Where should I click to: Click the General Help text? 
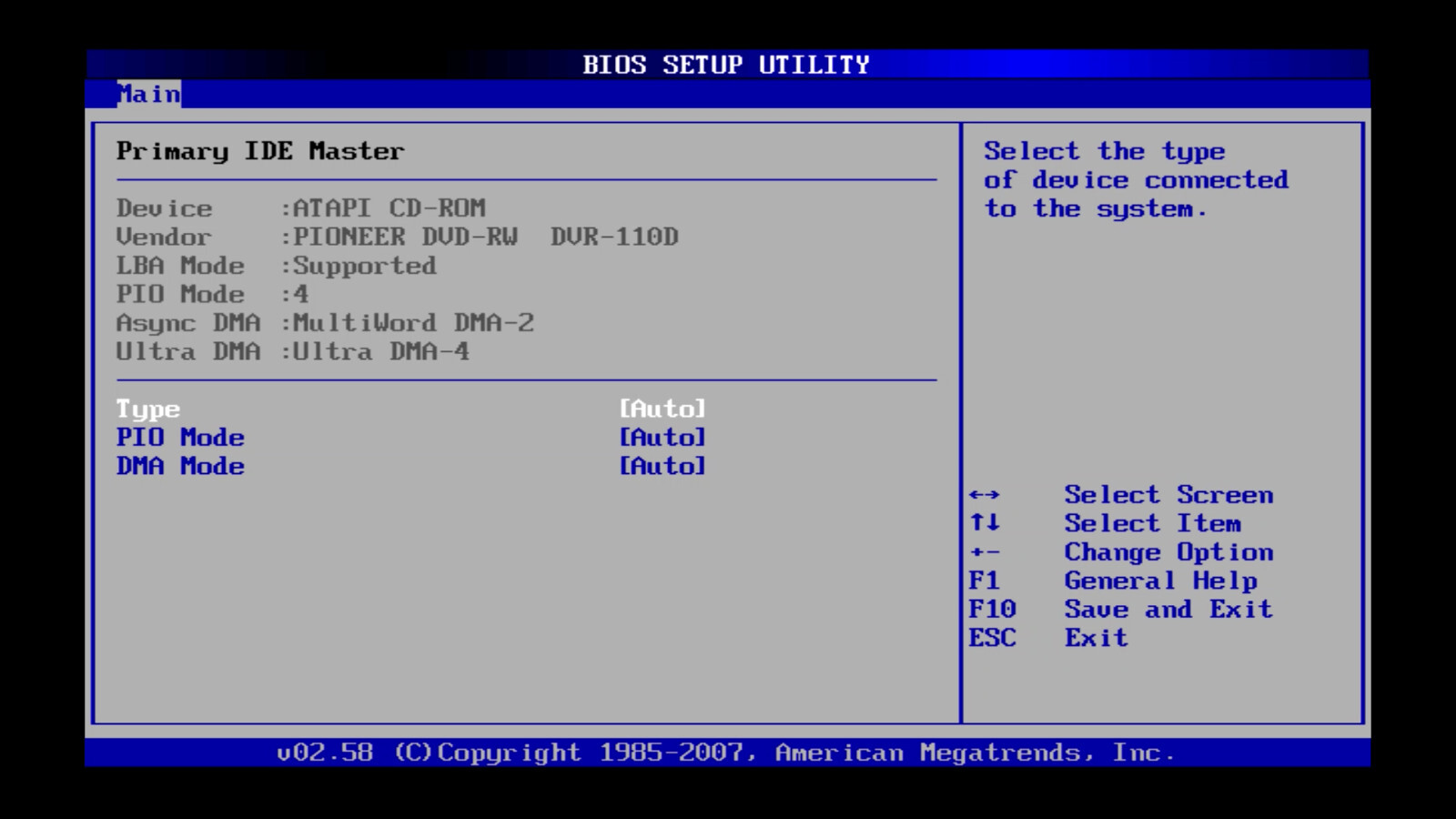click(1161, 581)
